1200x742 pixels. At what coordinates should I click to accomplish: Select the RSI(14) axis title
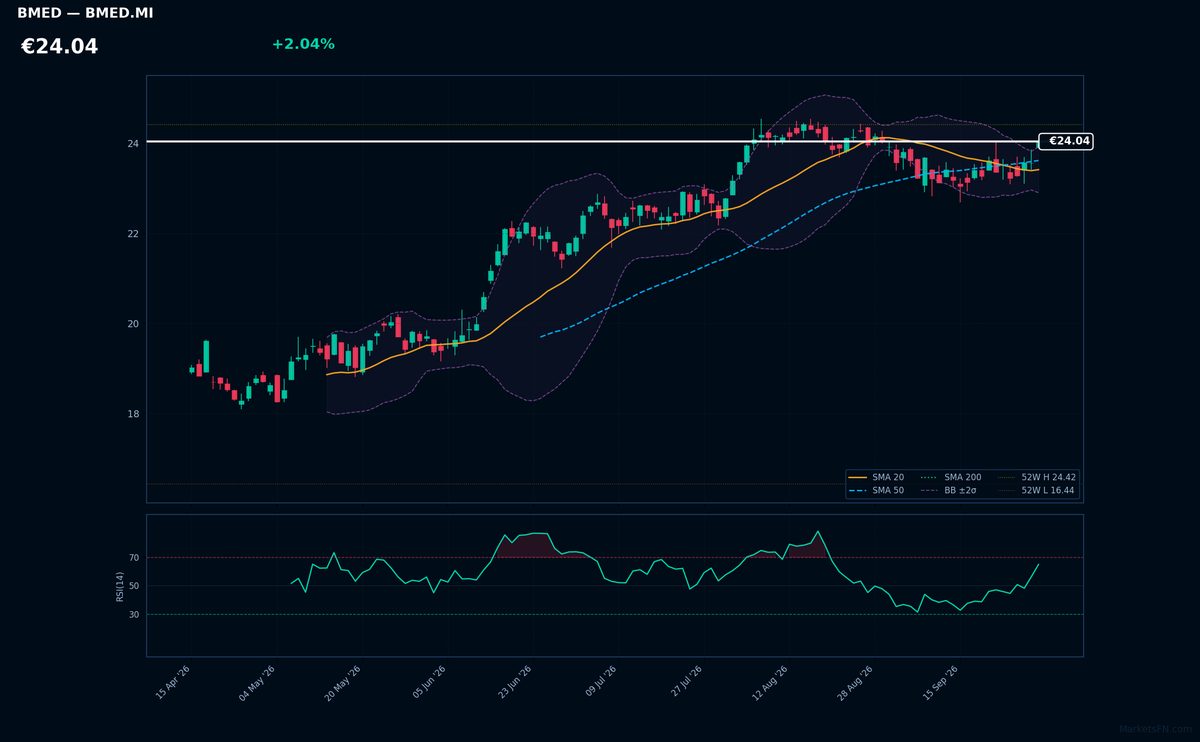(120, 586)
